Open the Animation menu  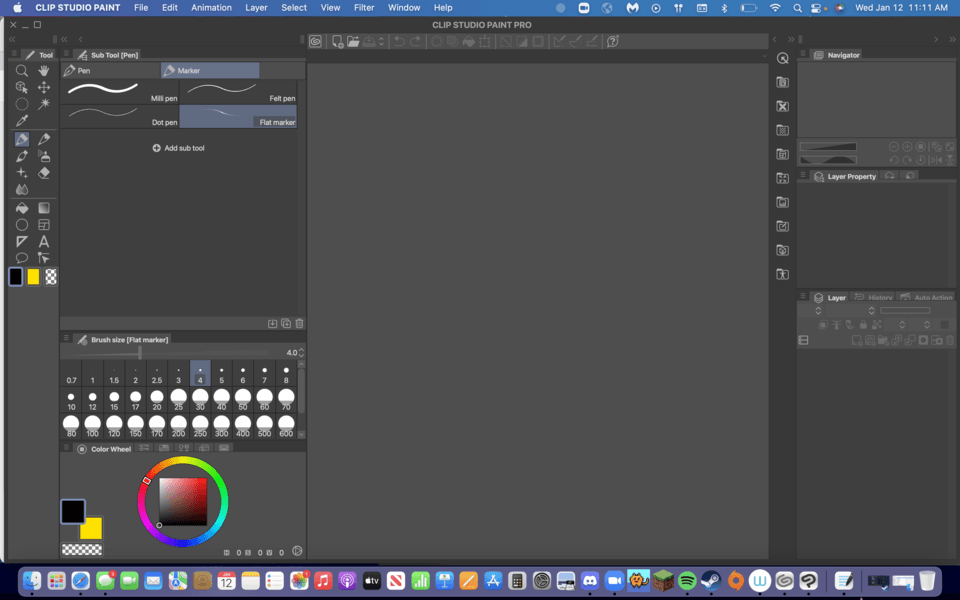tap(211, 8)
